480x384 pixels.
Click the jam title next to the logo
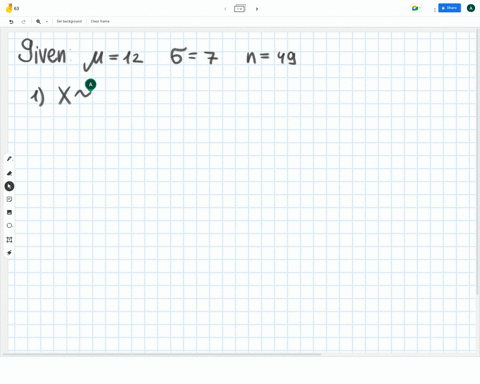pos(17,8)
